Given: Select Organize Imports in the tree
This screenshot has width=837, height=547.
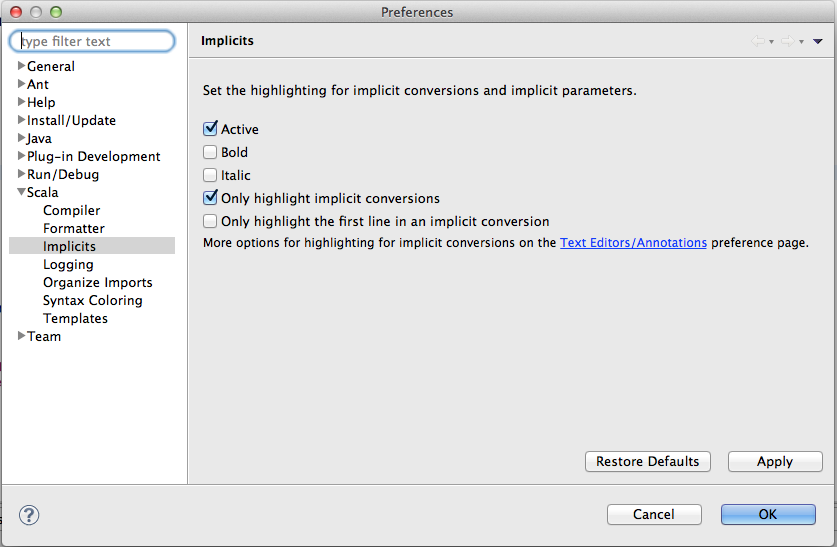Looking at the screenshot, I should click(x=98, y=282).
